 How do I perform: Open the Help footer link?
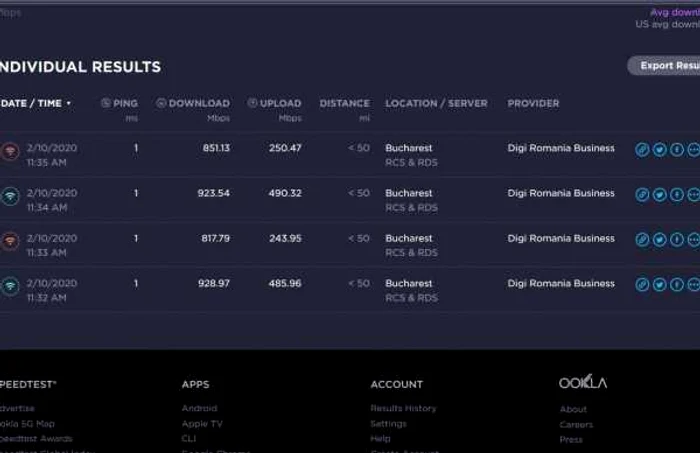click(380, 439)
